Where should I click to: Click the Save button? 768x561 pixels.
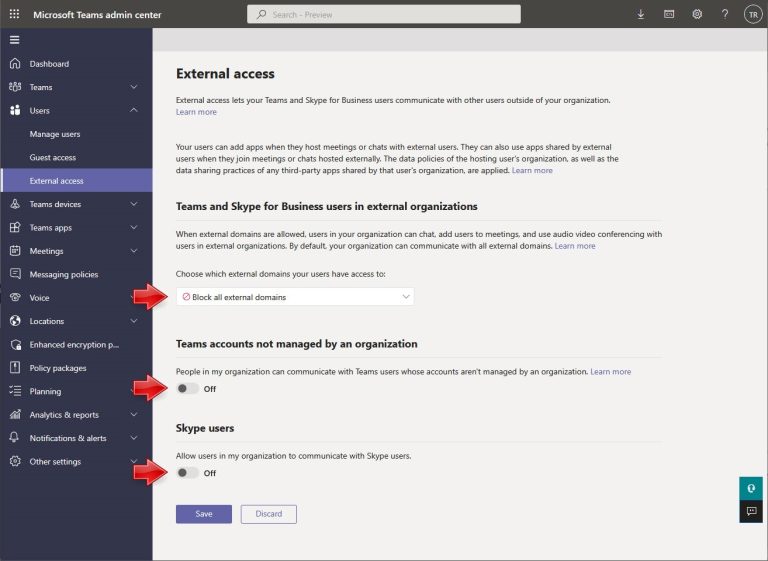pyautogui.click(x=204, y=514)
